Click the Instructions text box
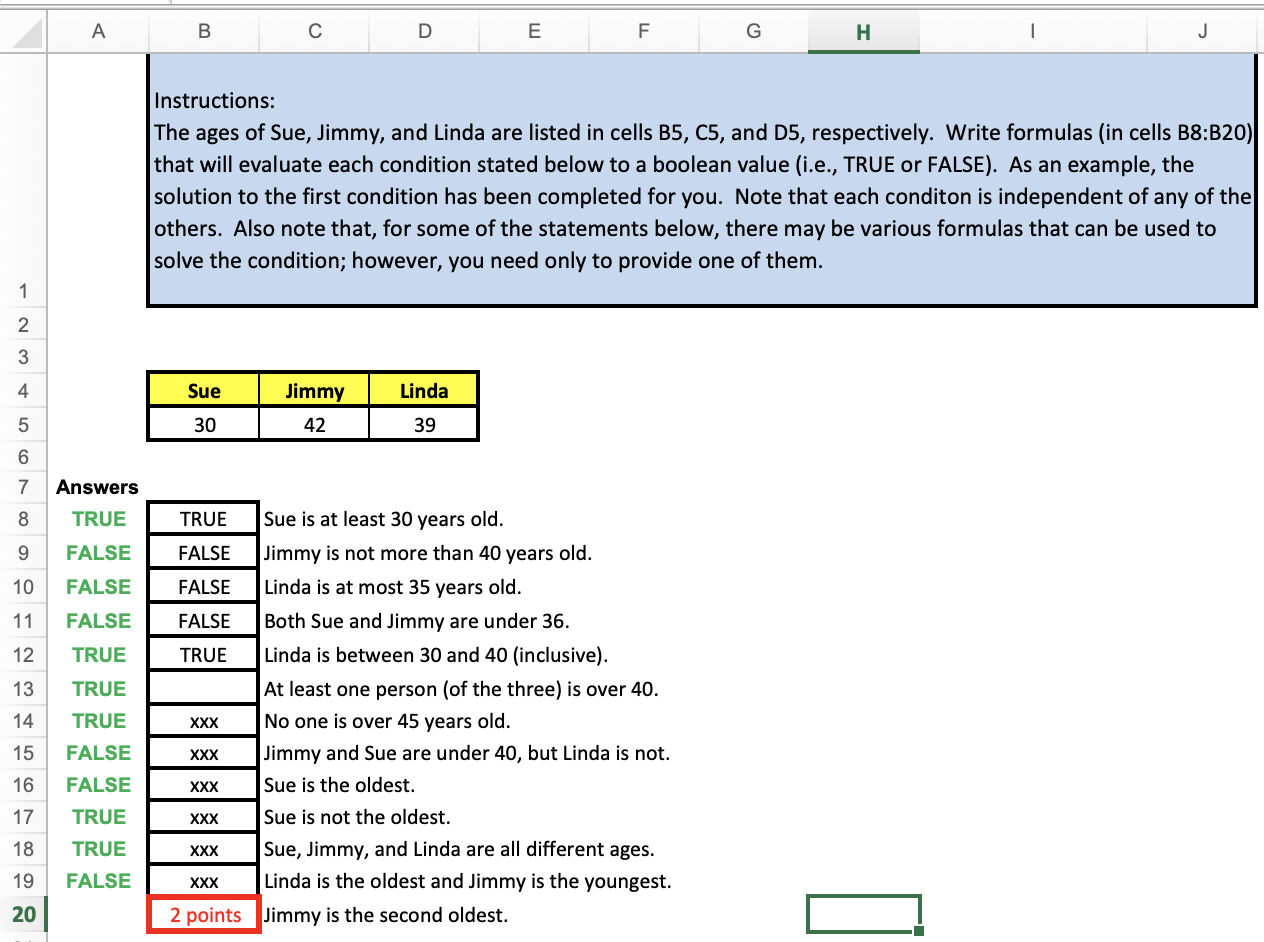Image resolution: width=1264 pixels, height=942 pixels. point(702,180)
